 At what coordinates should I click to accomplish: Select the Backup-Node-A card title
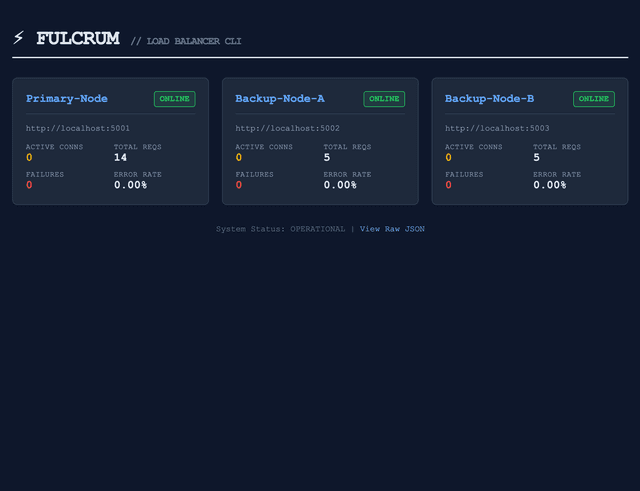[280, 99]
